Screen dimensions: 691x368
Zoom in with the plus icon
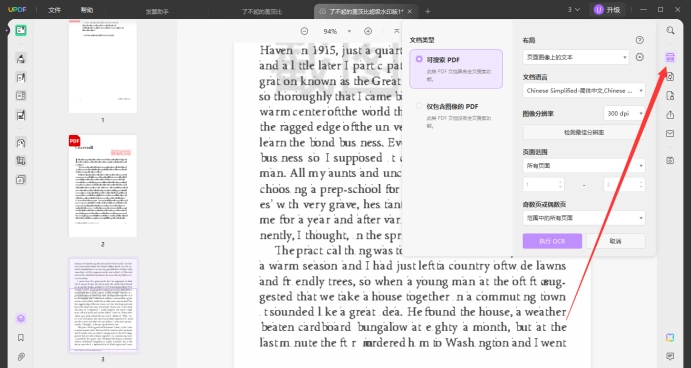click(x=368, y=31)
